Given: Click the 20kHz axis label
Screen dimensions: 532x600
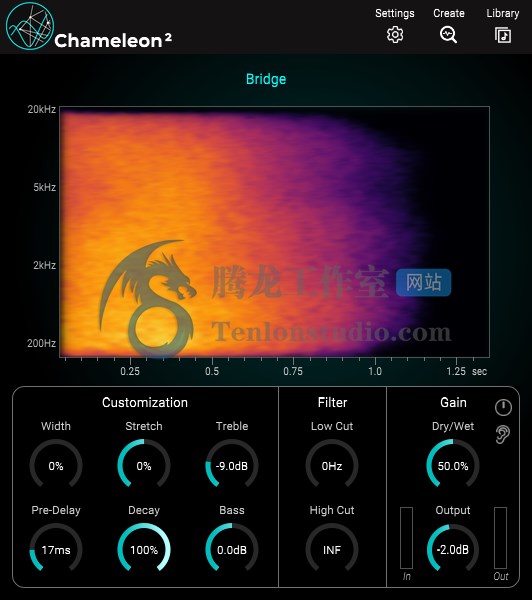Looking at the screenshot, I should [41, 109].
